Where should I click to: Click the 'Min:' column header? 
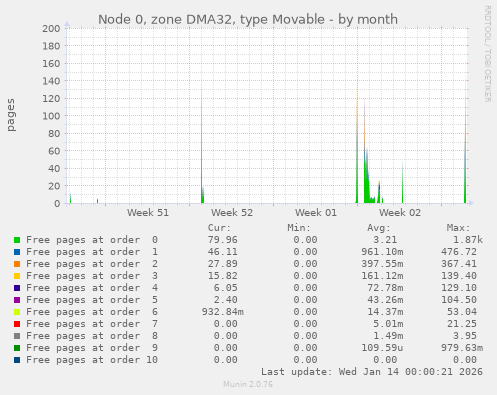point(299,228)
